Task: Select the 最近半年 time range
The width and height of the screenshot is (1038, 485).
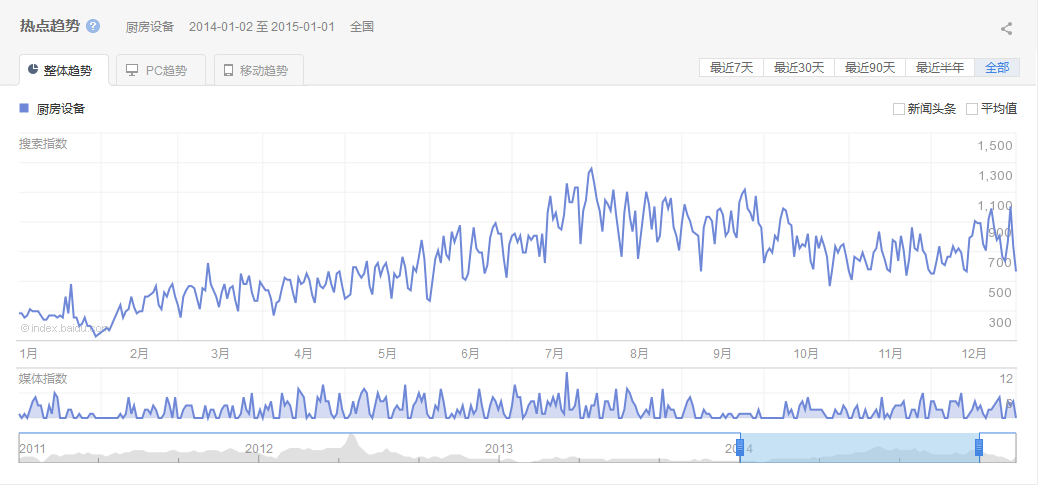Action: [x=940, y=67]
